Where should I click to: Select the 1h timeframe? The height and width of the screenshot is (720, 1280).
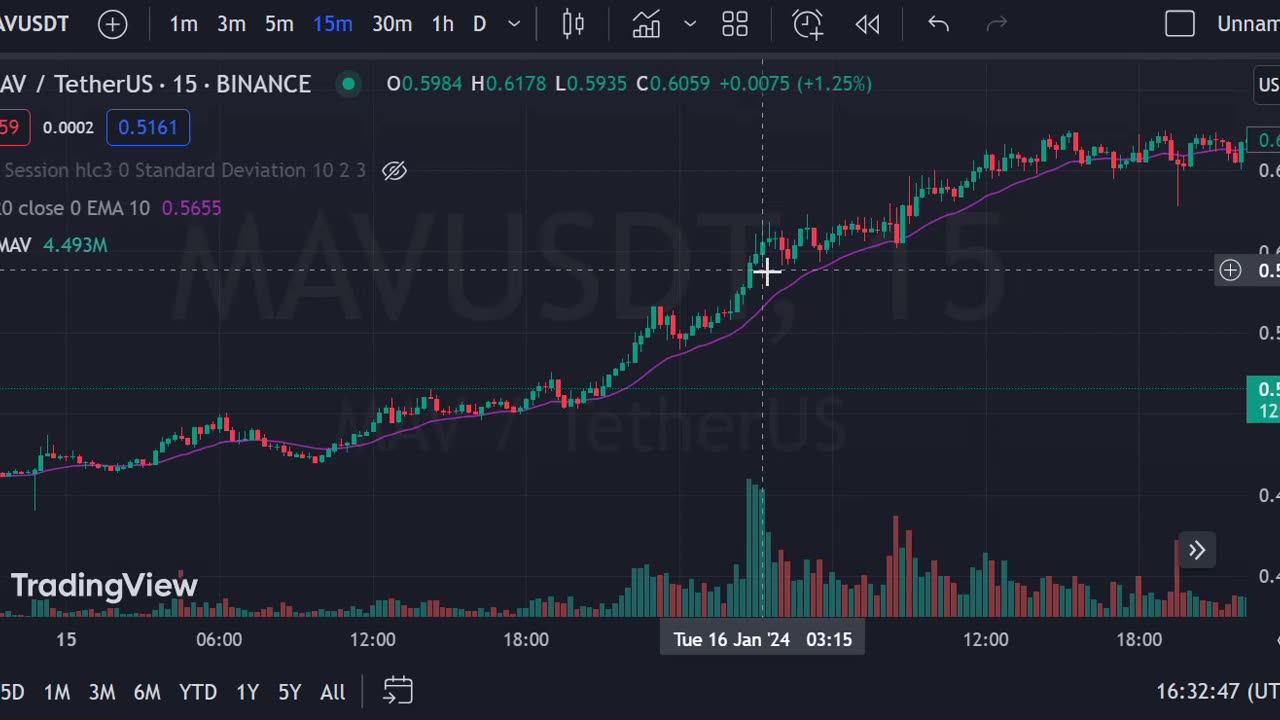pos(442,24)
